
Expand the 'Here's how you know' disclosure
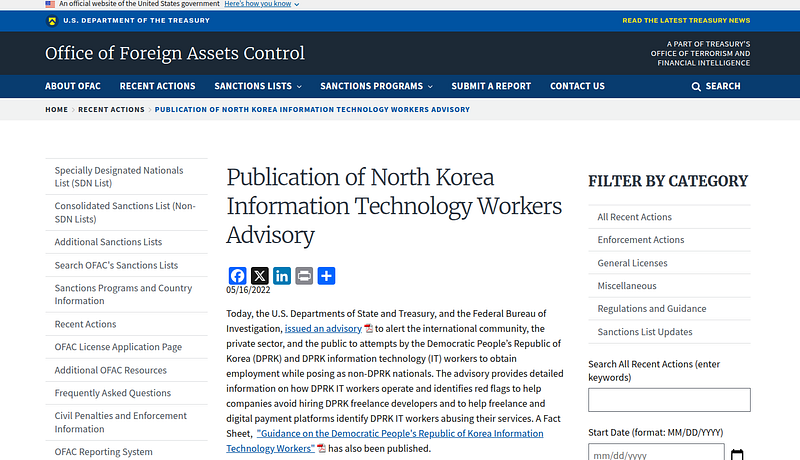[261, 4]
